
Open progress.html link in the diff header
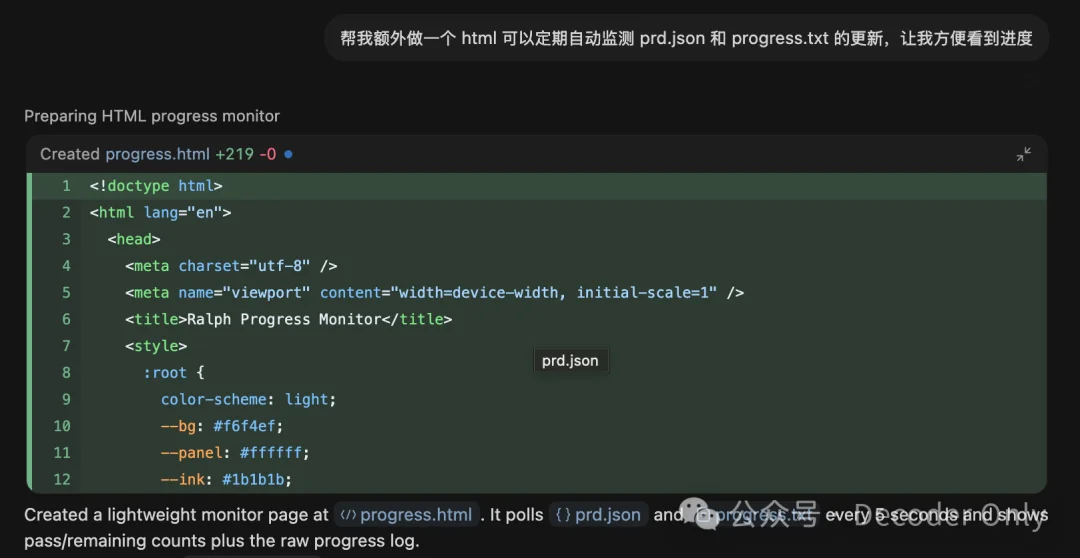(157, 154)
